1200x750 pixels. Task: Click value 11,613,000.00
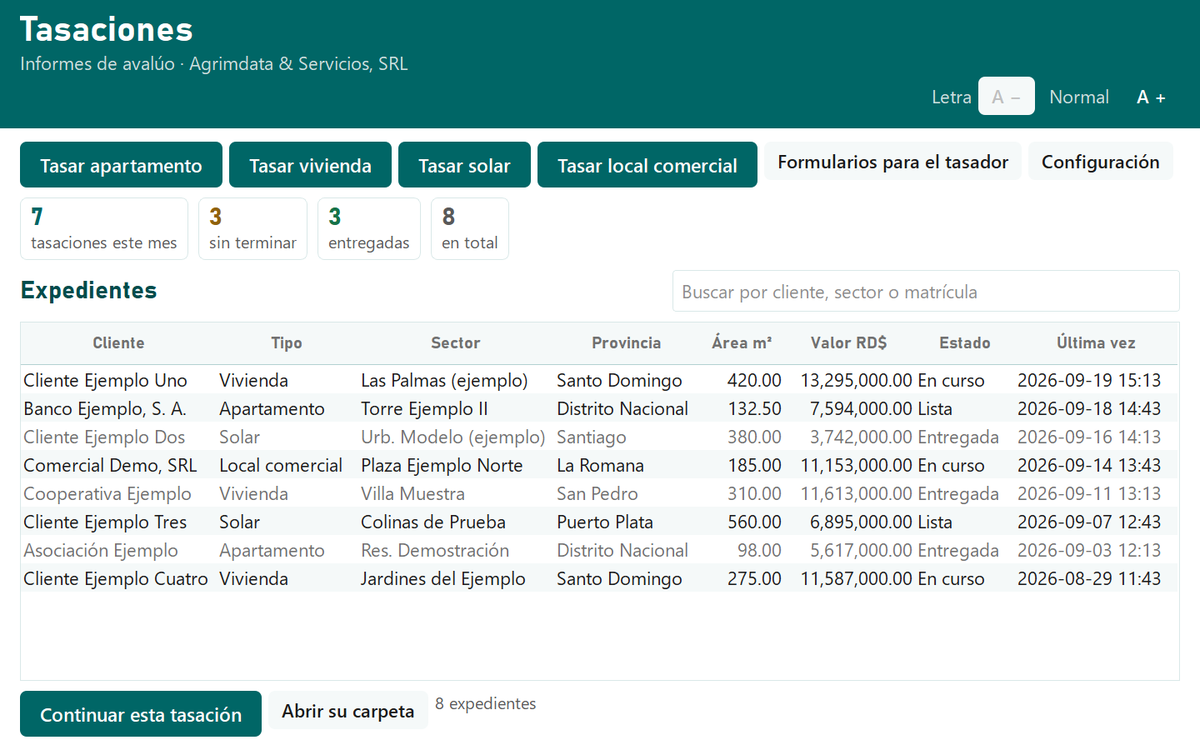click(857, 493)
